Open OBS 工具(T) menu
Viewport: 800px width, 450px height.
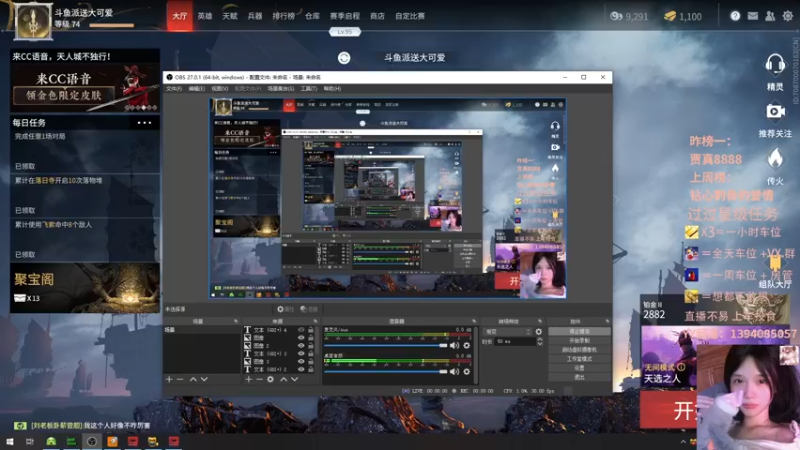click(309, 89)
